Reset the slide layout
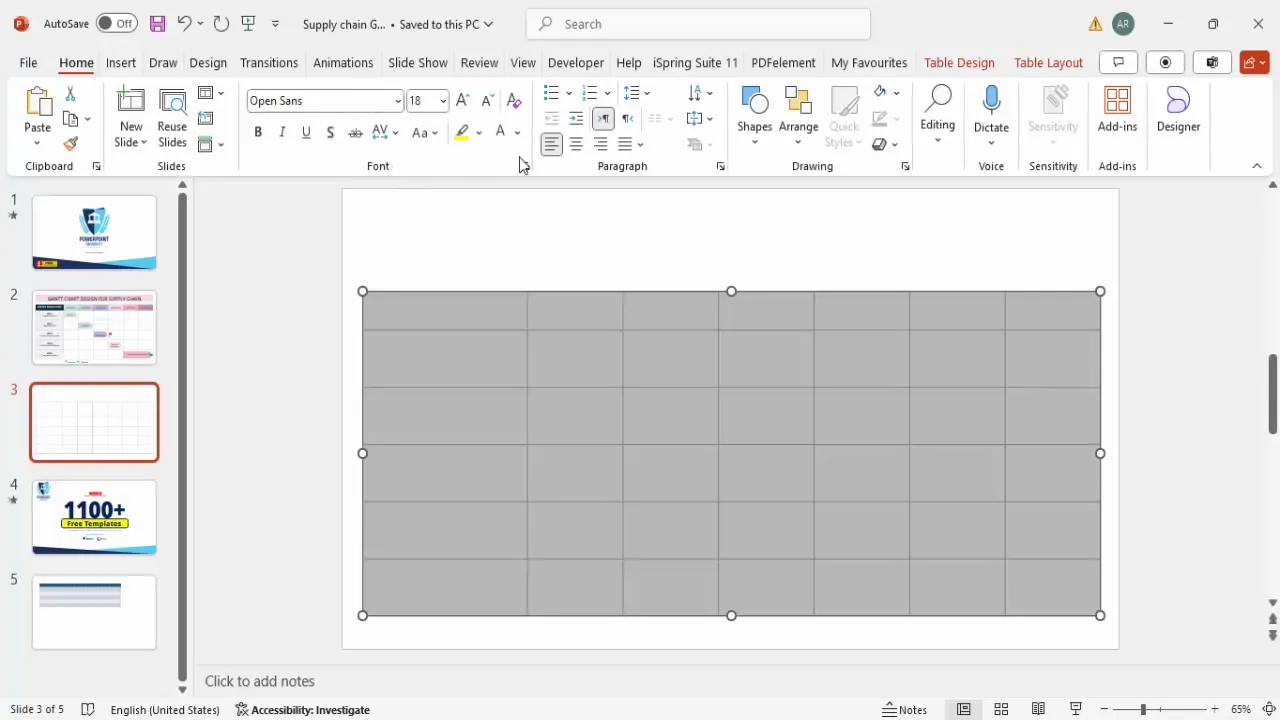Viewport: 1280px width, 720px height. pyautogui.click(x=205, y=119)
